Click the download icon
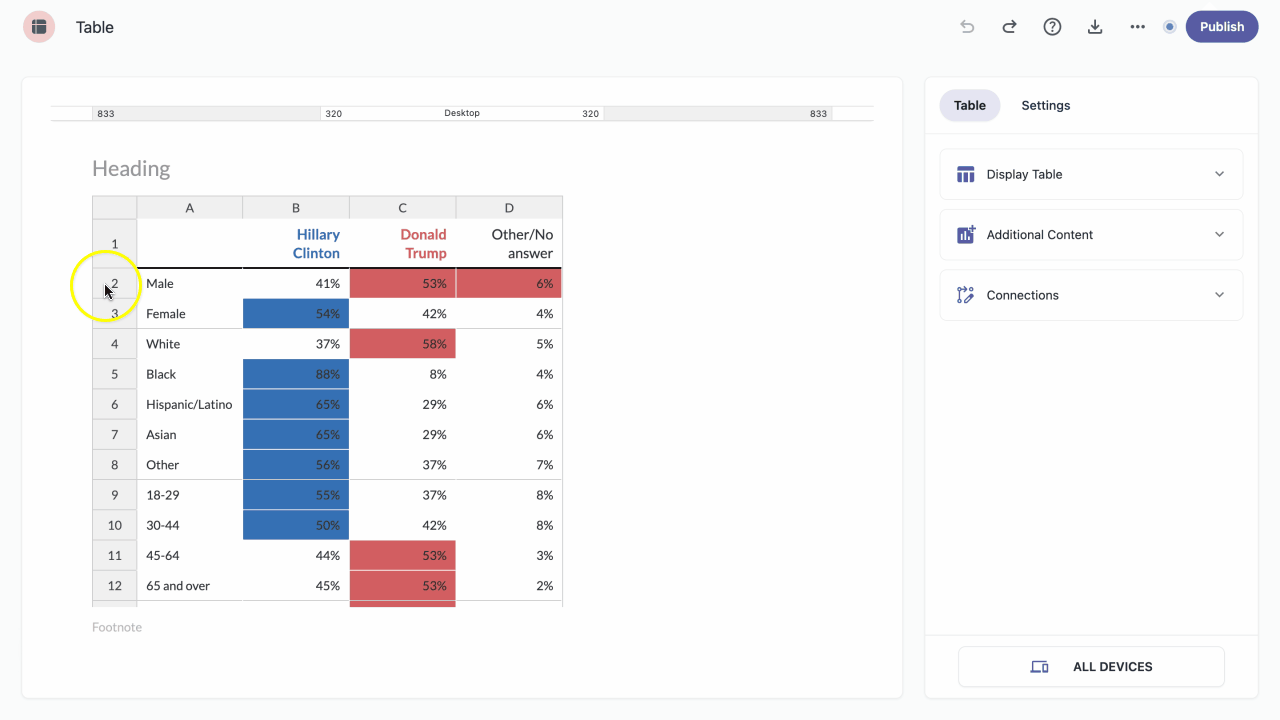This screenshot has height=720, width=1280. (x=1095, y=27)
